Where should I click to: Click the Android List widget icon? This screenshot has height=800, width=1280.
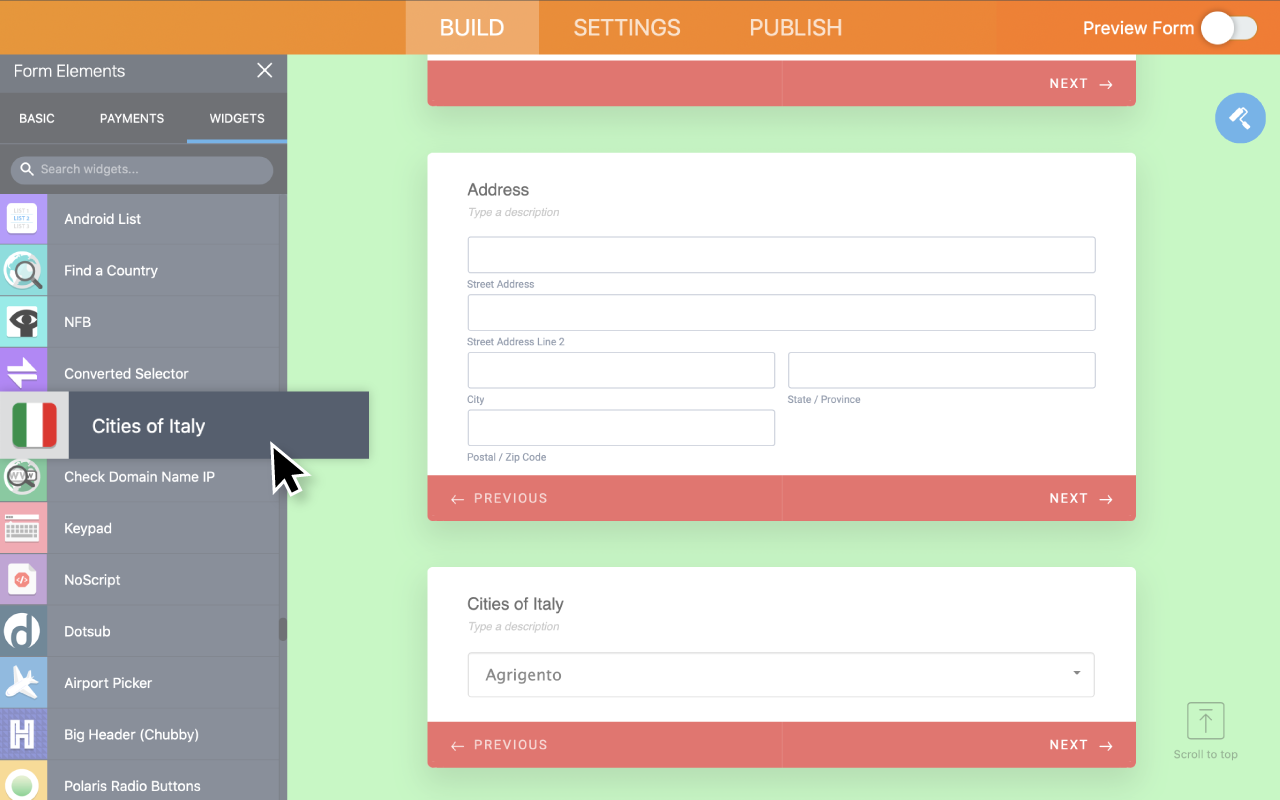(x=22, y=219)
